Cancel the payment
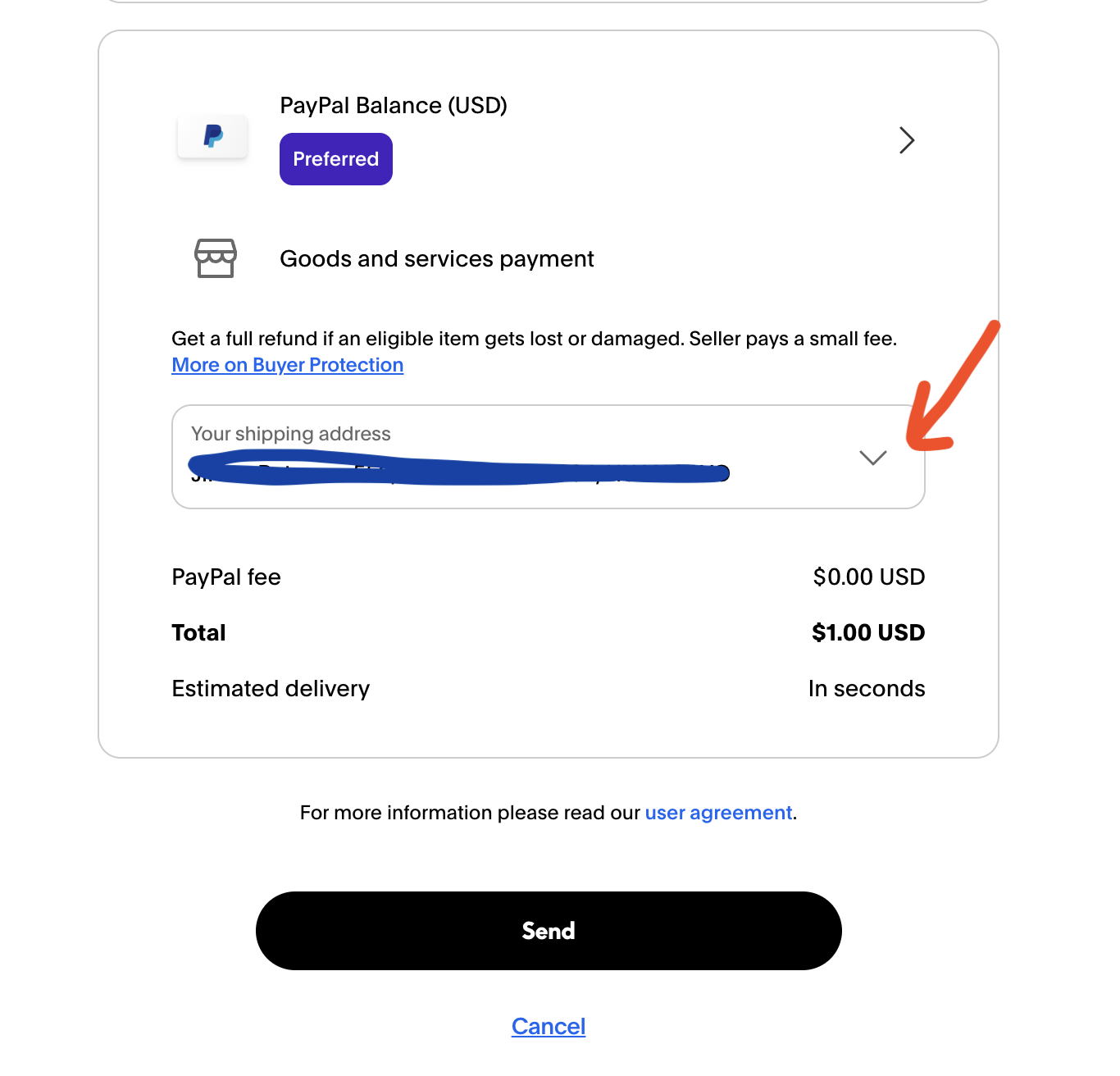The image size is (1120, 1076). click(x=548, y=1025)
